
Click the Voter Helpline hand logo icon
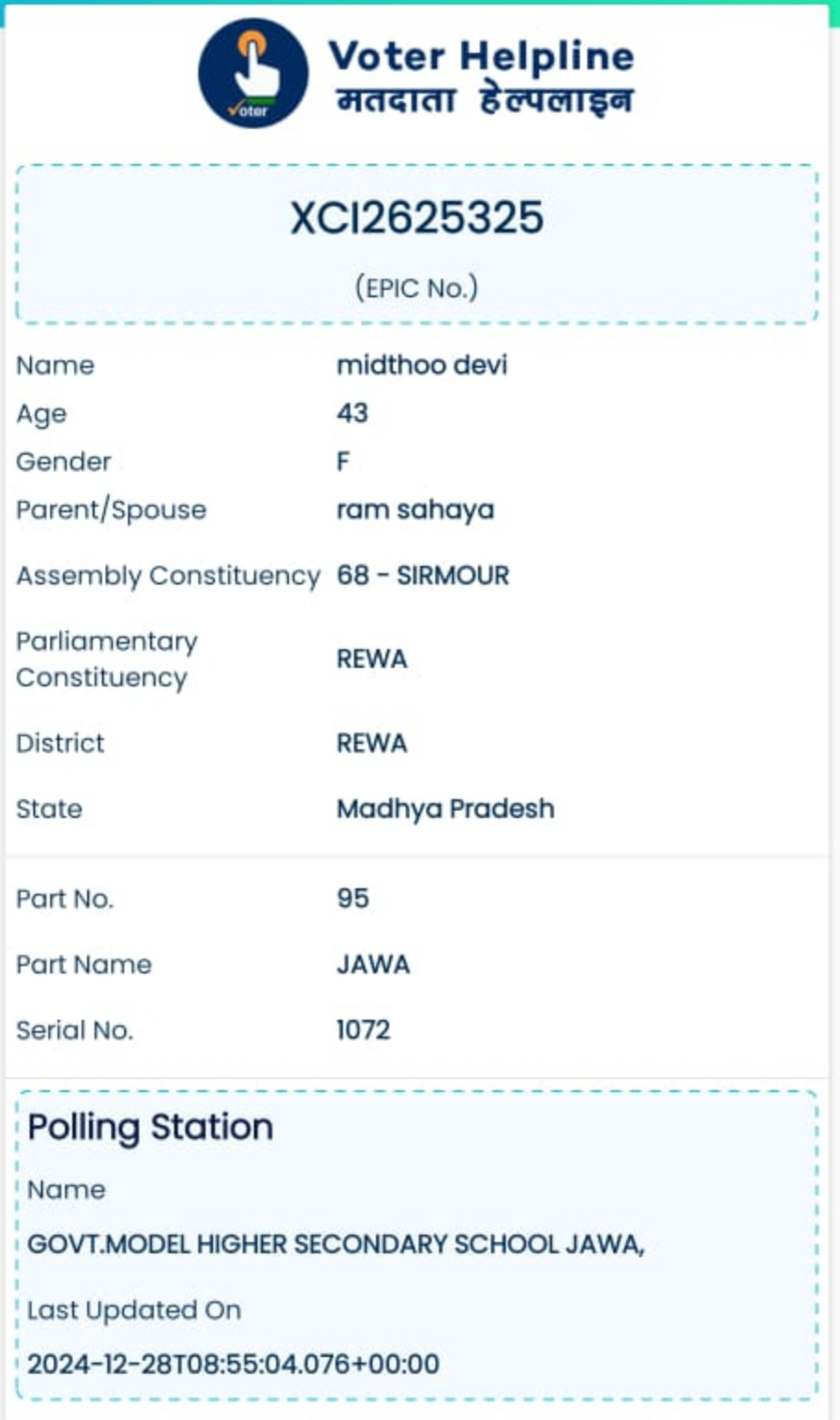pyautogui.click(x=253, y=73)
